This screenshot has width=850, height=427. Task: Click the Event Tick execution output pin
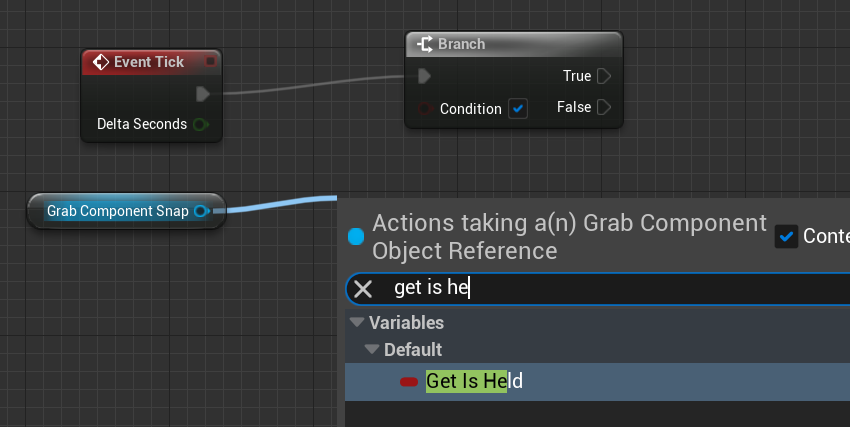pyautogui.click(x=203, y=94)
